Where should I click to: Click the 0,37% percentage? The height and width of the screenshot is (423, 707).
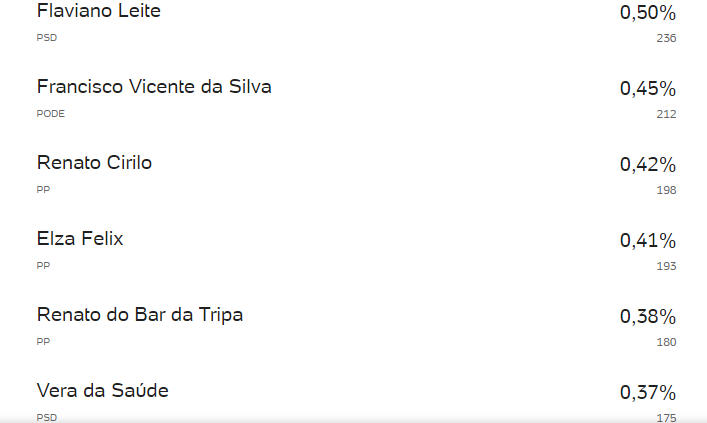point(648,392)
